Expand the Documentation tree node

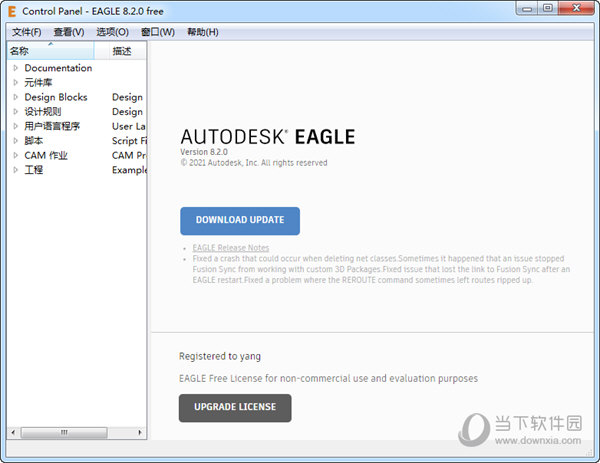pos(15,68)
